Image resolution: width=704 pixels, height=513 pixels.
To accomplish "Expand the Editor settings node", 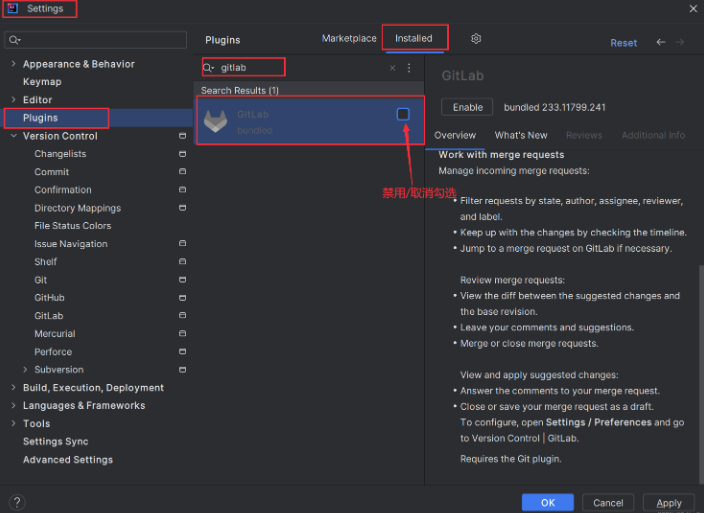I will (13, 100).
